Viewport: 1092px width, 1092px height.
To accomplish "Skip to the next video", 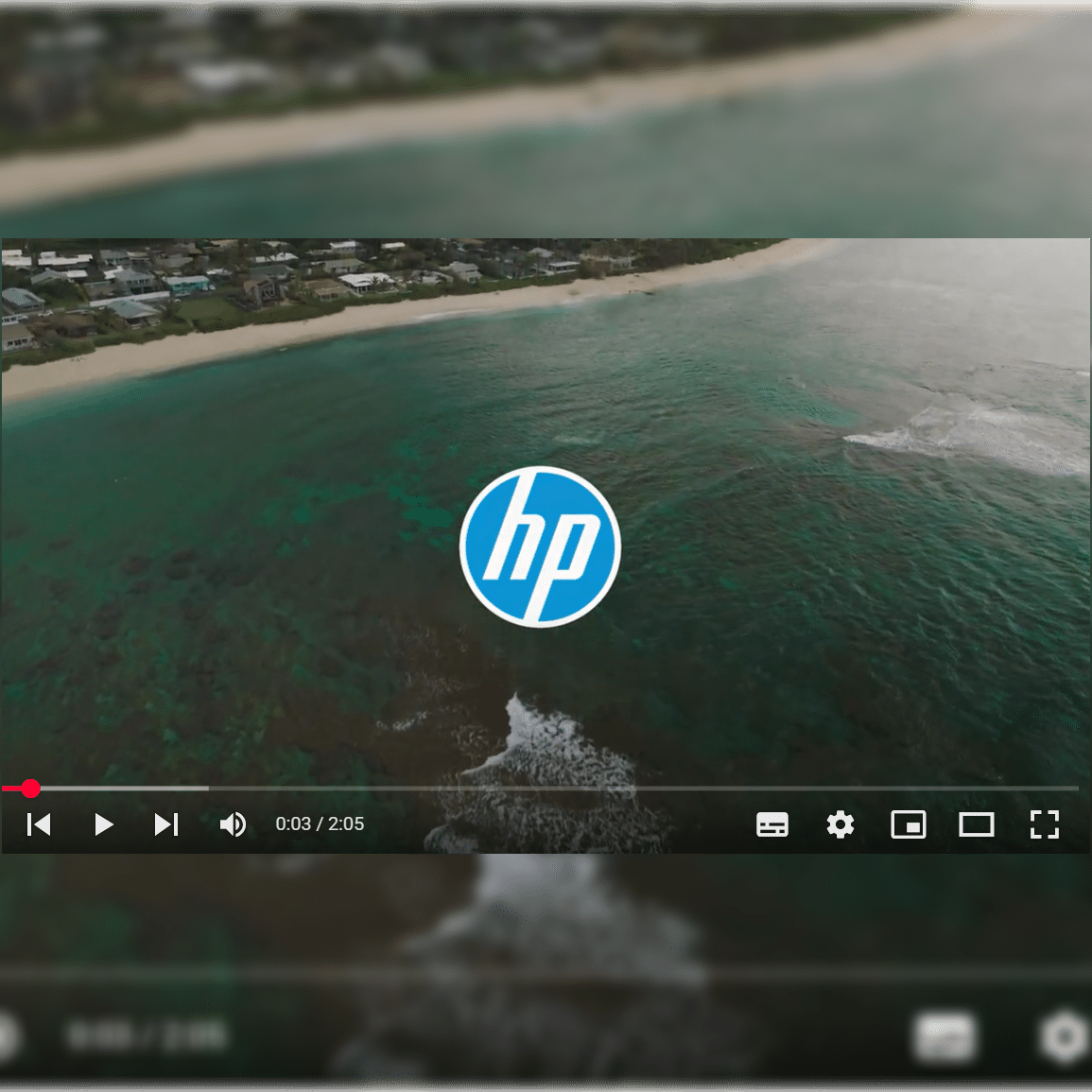I will click(x=166, y=824).
